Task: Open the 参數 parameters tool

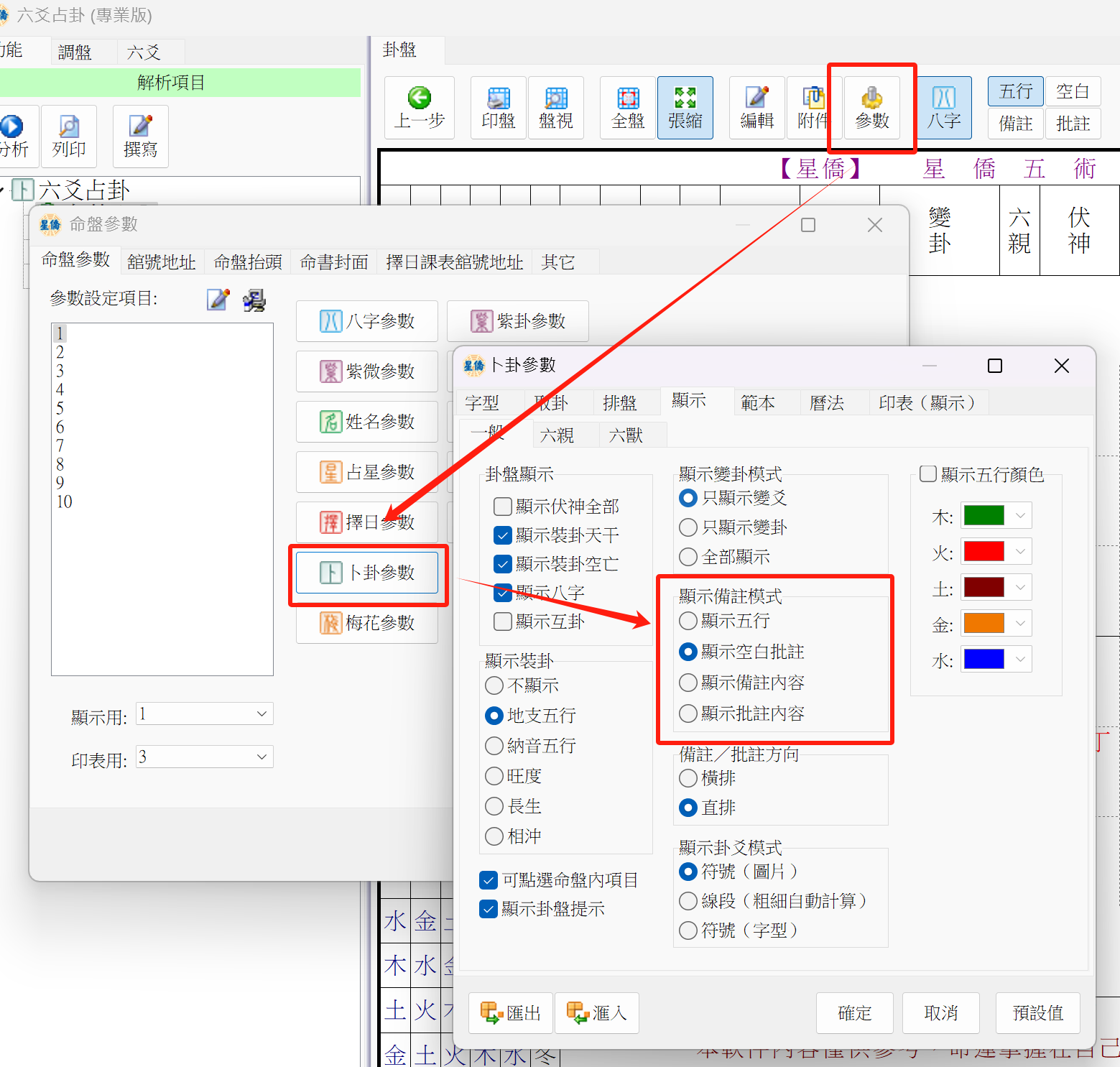Action: click(x=872, y=107)
